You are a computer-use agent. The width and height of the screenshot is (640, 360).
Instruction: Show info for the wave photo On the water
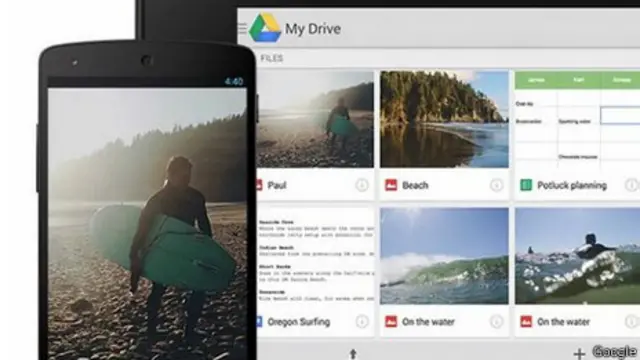point(496,322)
